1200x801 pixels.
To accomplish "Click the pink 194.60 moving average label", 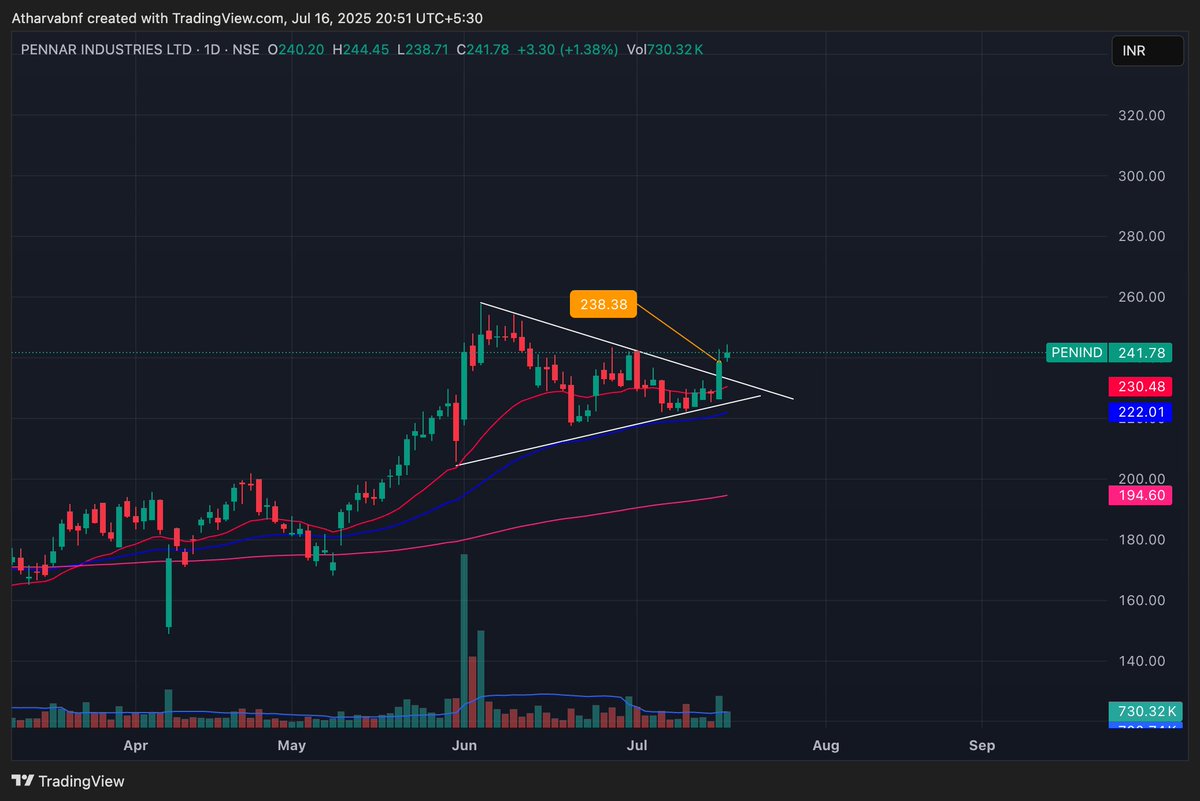I will (1140, 495).
